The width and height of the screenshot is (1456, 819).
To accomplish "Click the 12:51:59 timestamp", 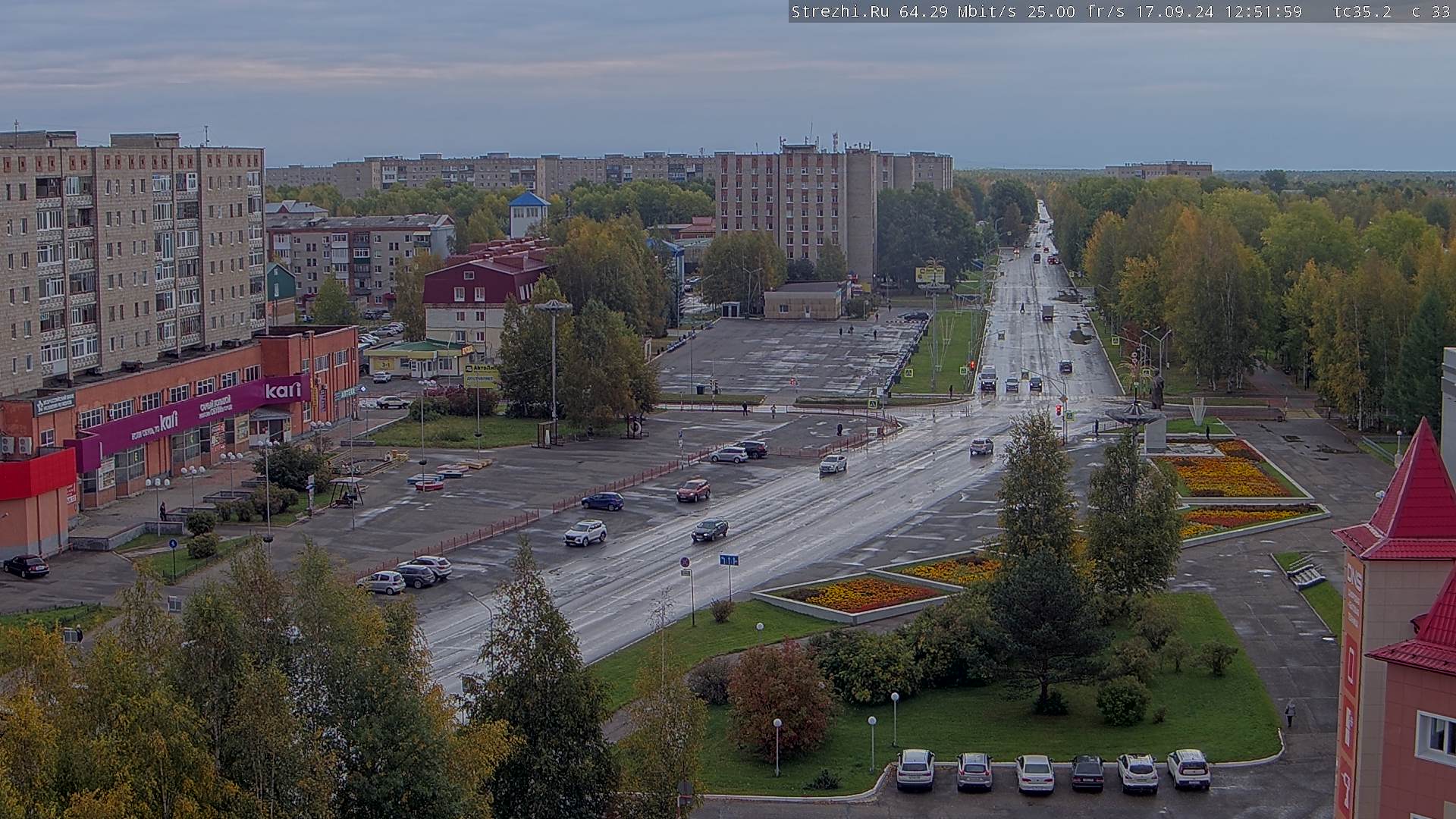I will click(1263, 11).
